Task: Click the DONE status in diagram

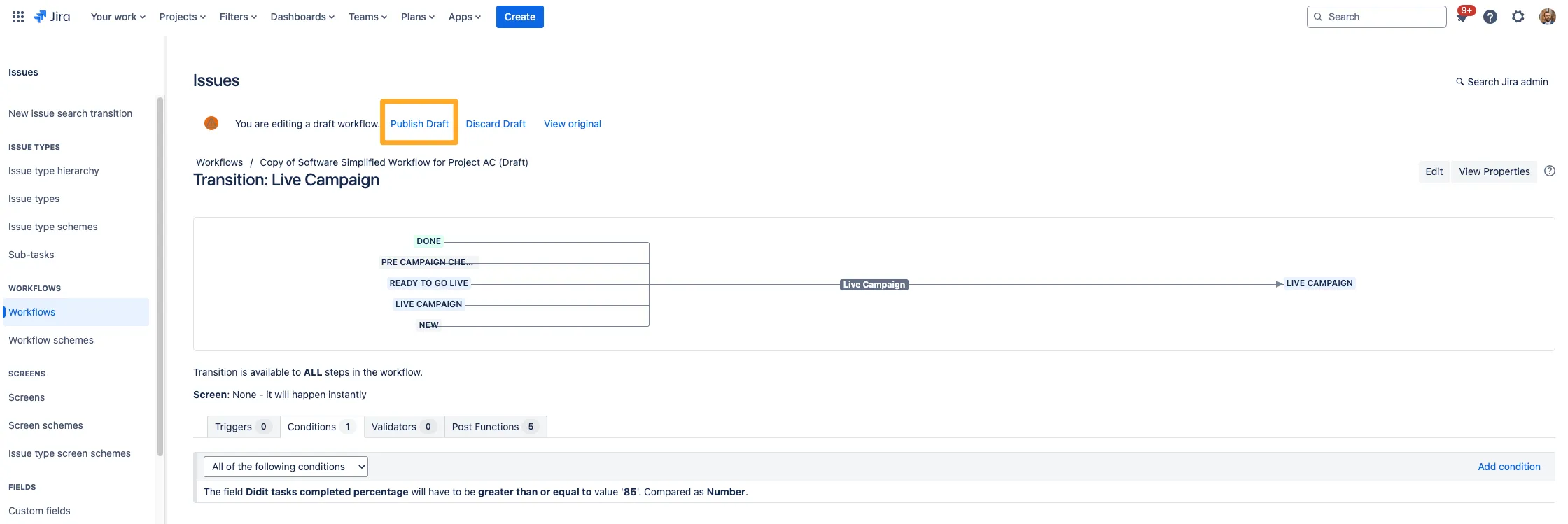Action: (x=428, y=241)
